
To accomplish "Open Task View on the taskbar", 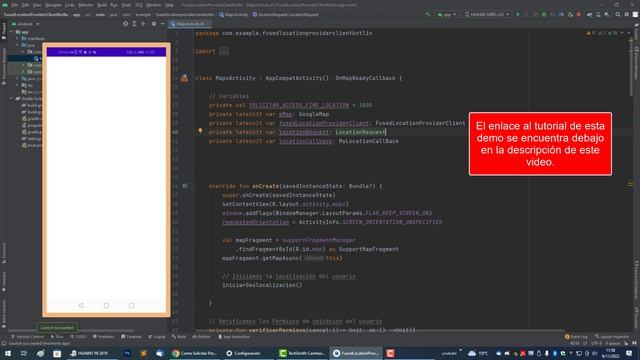I will coord(24,353).
